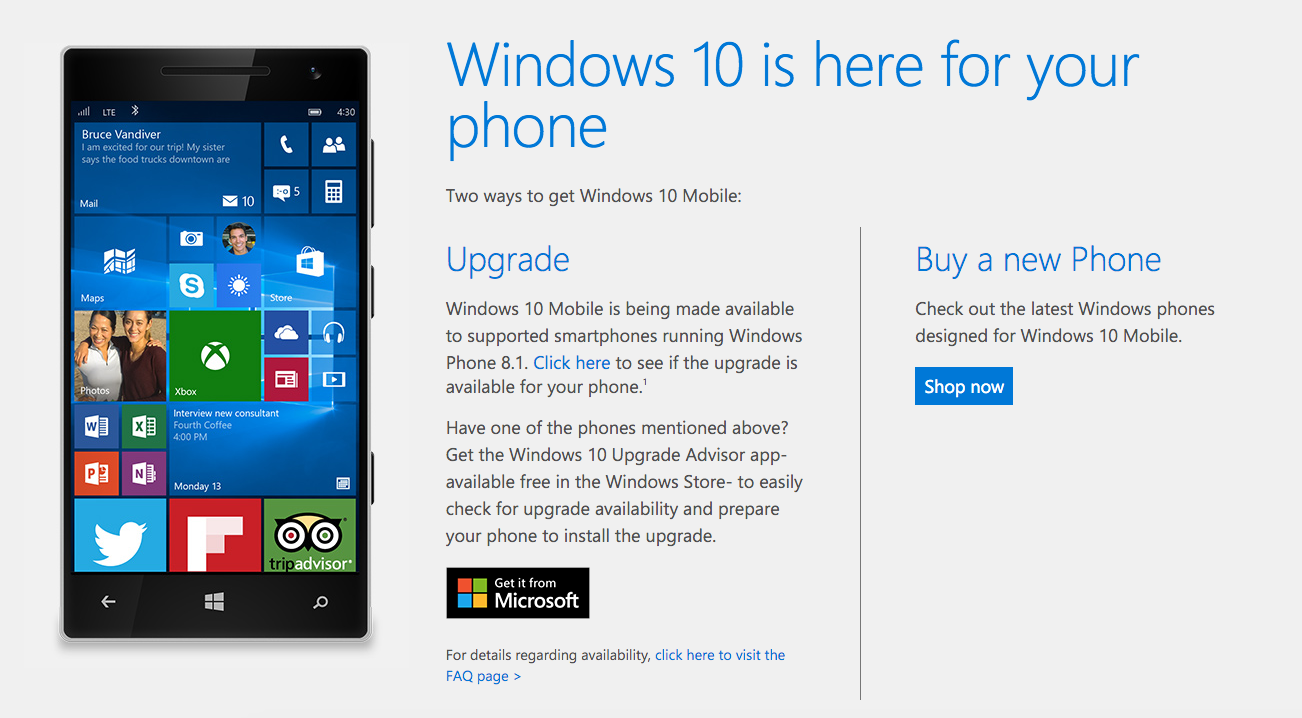This screenshot has width=1302, height=718.
Task: Follow the 'Click here' upgrade availability link
Action: 572,362
